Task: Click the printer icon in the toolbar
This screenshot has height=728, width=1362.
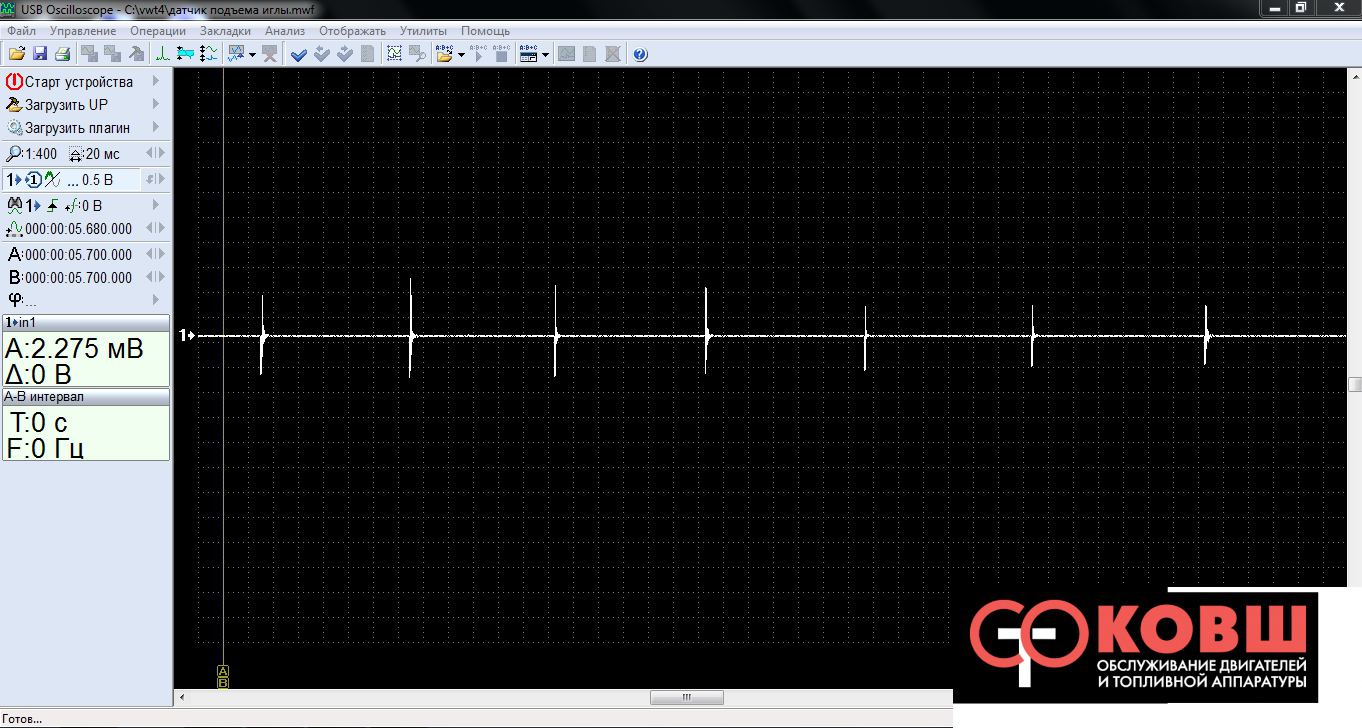Action: [62, 54]
